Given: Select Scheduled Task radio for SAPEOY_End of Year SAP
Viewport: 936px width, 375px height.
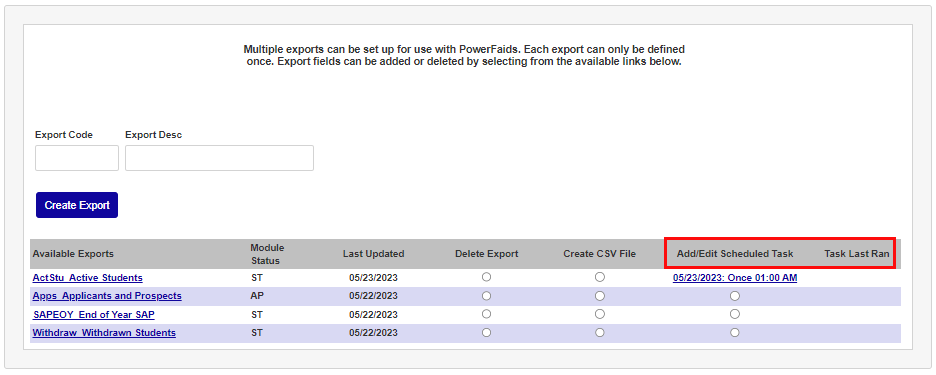Looking at the screenshot, I should click(x=735, y=314).
